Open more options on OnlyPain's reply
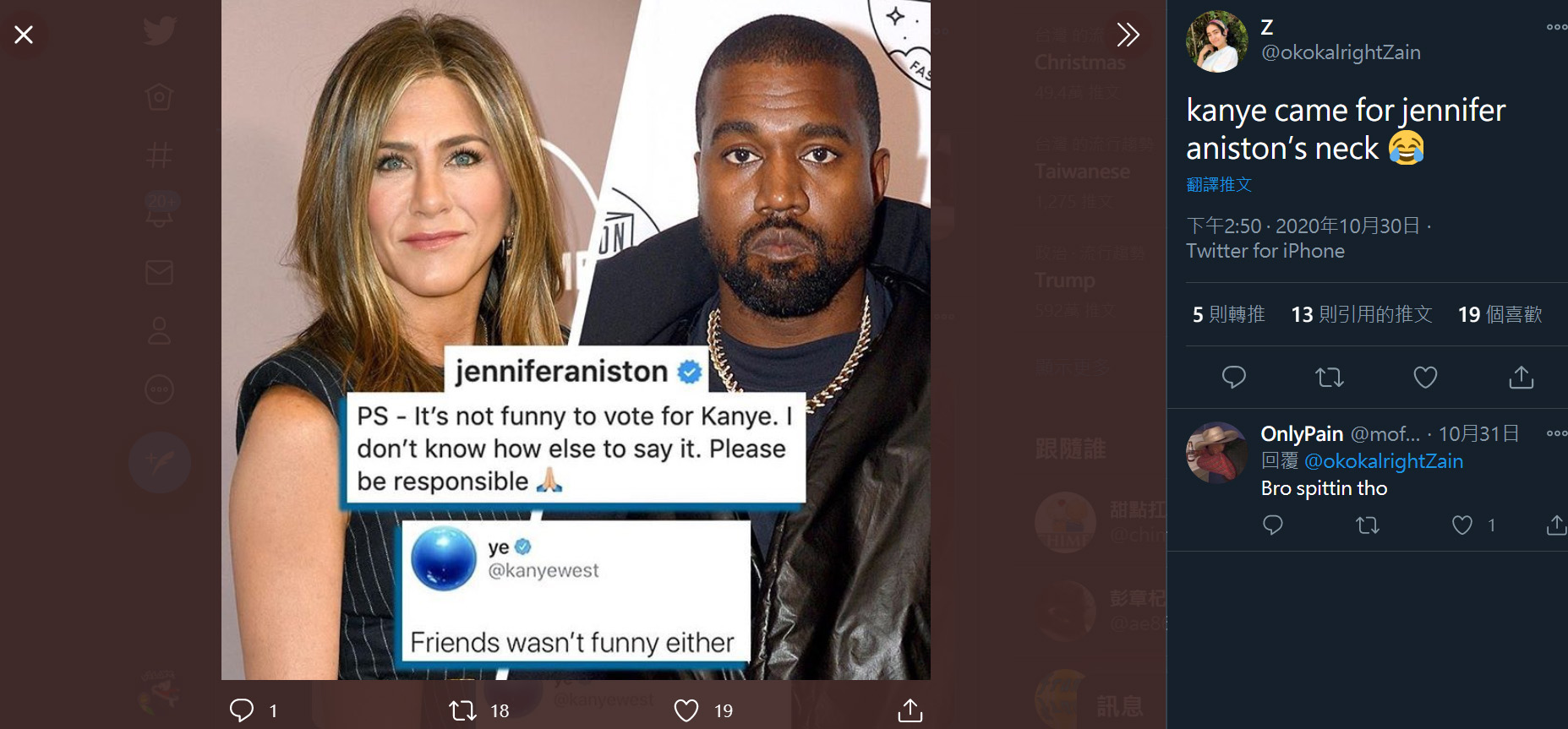The image size is (1568, 729). (1556, 433)
